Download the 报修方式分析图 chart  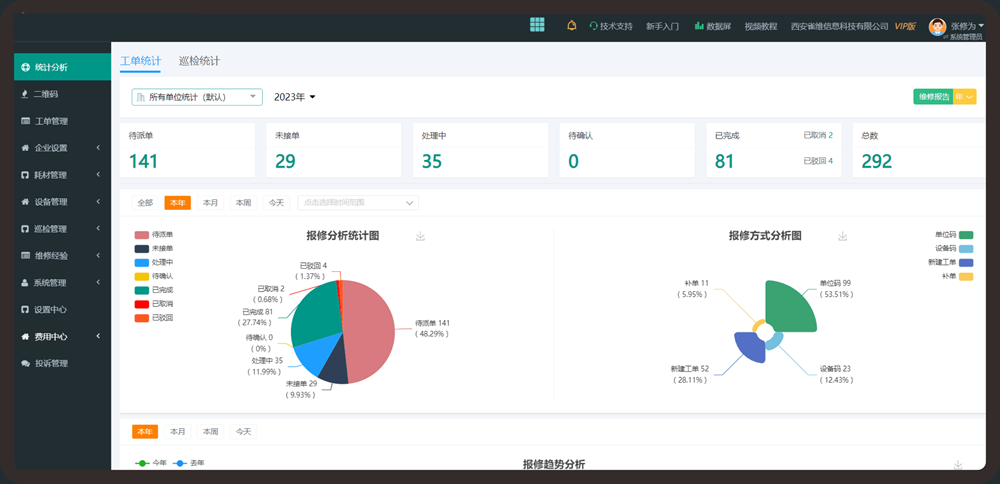[843, 236]
